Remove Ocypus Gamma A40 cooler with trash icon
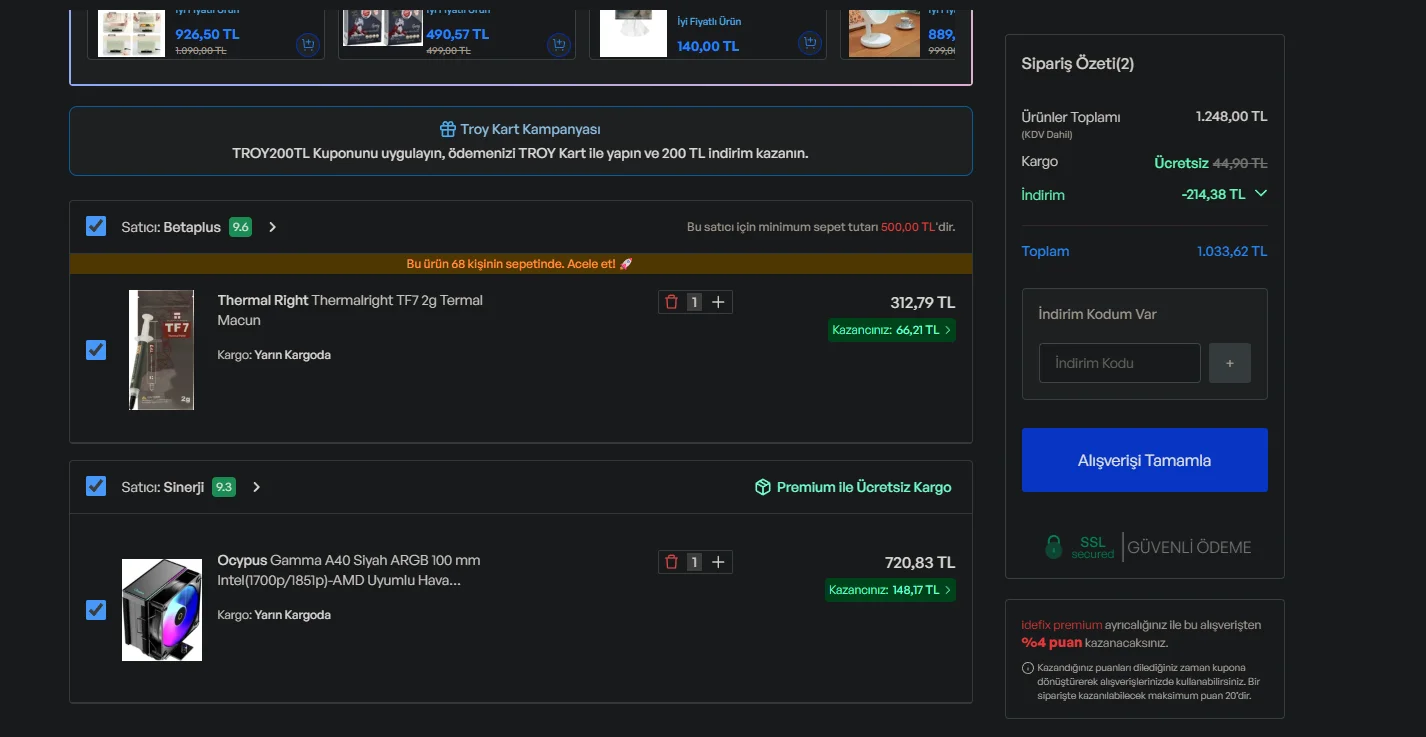 [671, 562]
